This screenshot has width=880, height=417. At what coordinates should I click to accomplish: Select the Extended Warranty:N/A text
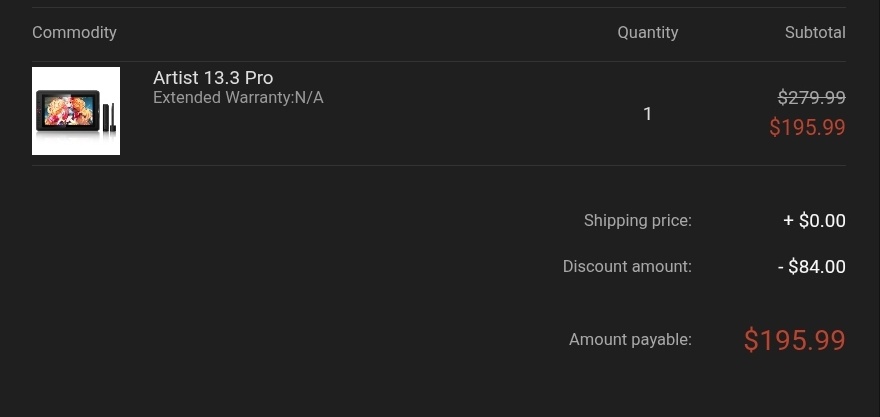(238, 98)
